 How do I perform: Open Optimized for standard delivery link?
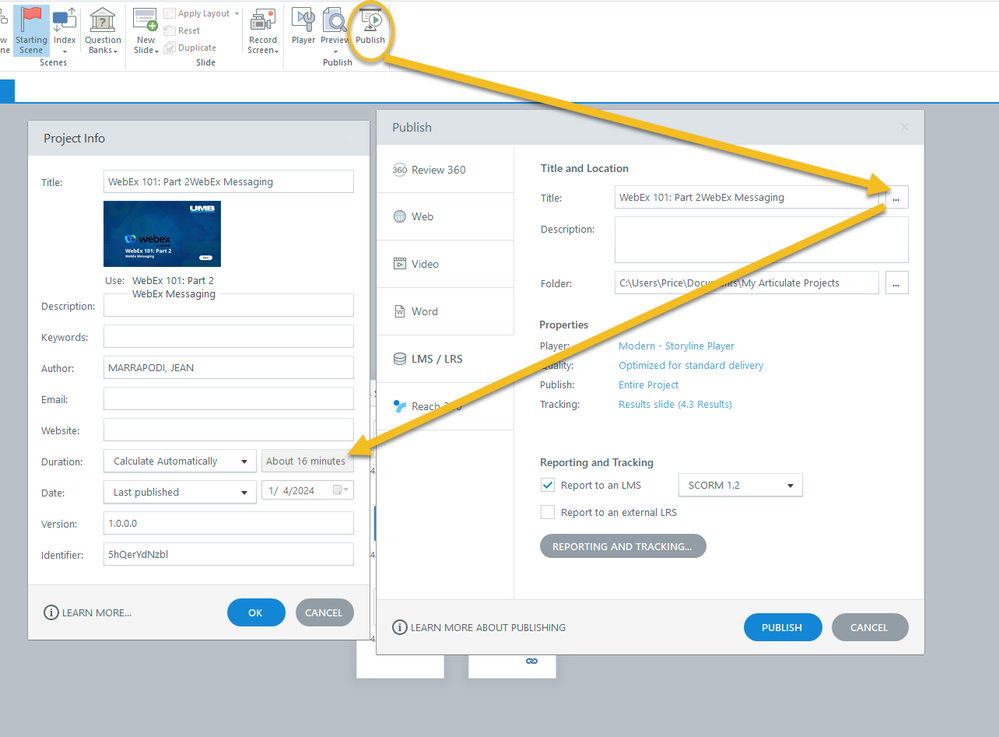(691, 365)
